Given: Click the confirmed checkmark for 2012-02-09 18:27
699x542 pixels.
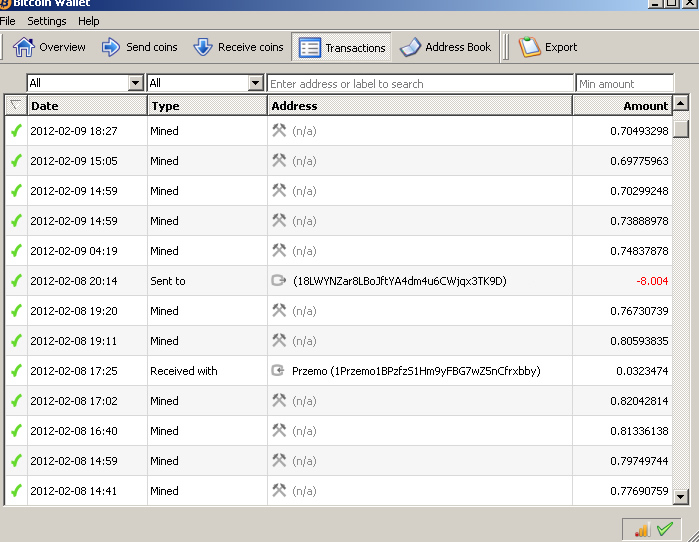Looking at the screenshot, I should click(16, 131).
